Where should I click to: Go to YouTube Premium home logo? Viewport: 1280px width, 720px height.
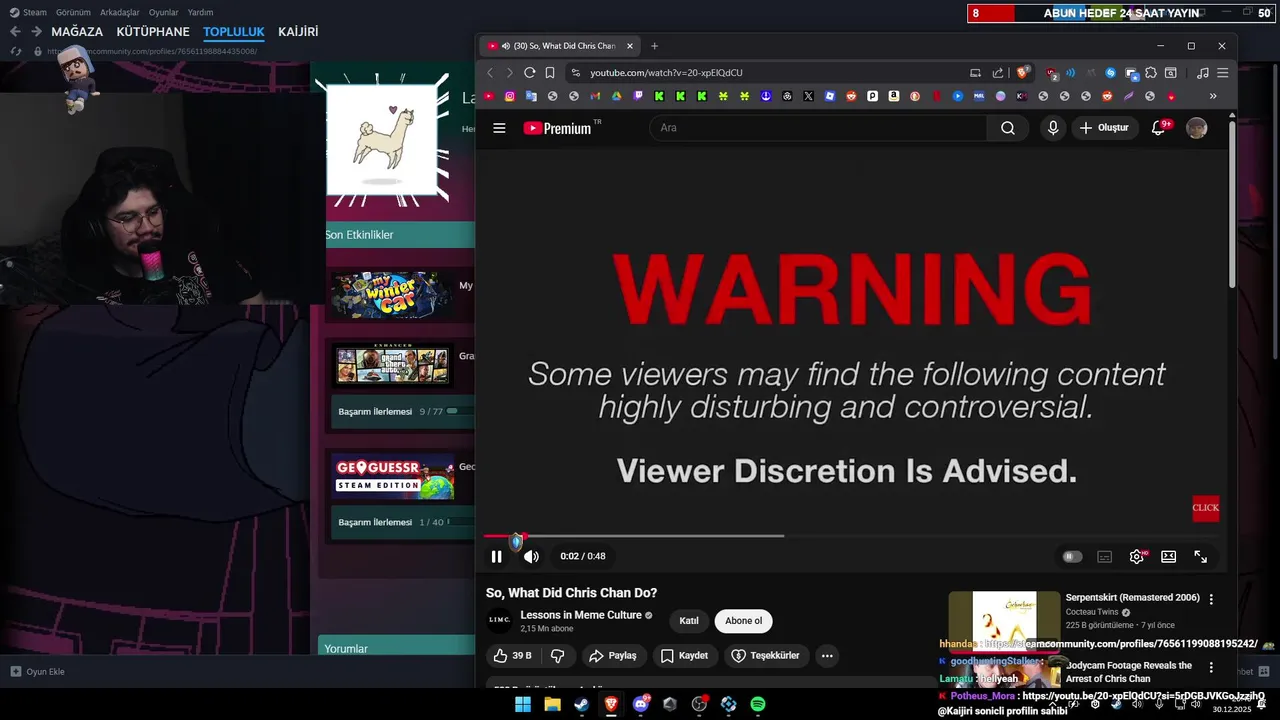tap(558, 128)
